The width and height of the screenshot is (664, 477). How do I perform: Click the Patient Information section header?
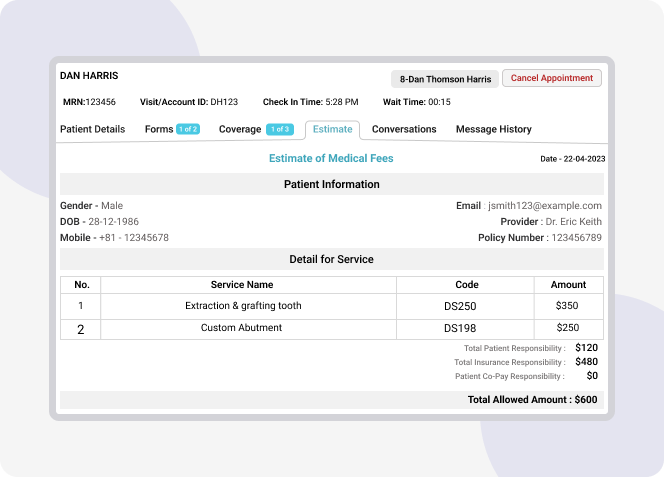coord(331,184)
